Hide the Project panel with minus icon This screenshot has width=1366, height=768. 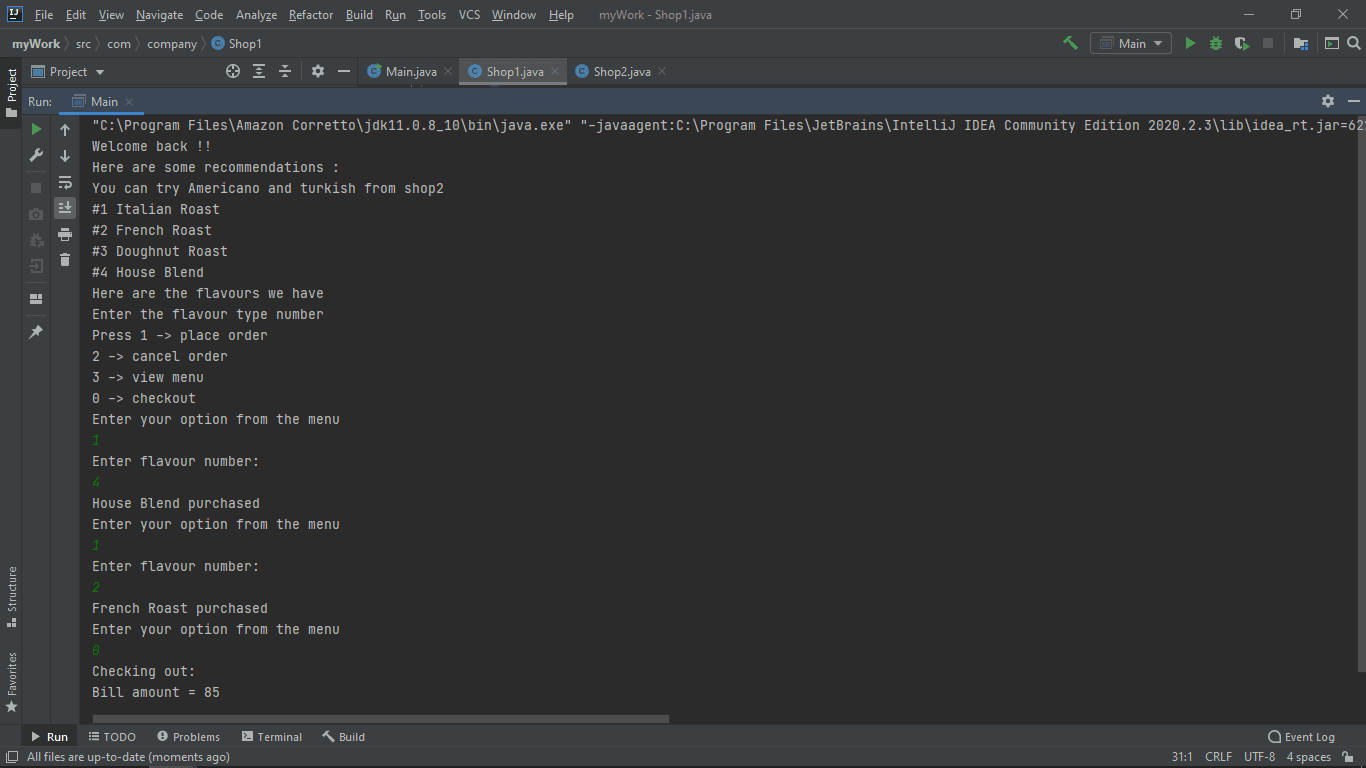344,71
